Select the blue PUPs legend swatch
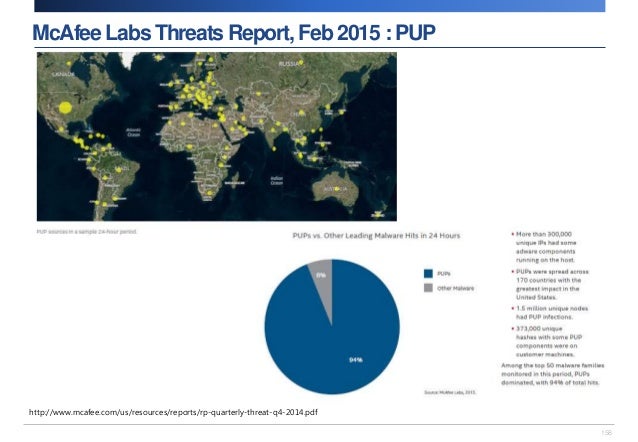 (428, 274)
